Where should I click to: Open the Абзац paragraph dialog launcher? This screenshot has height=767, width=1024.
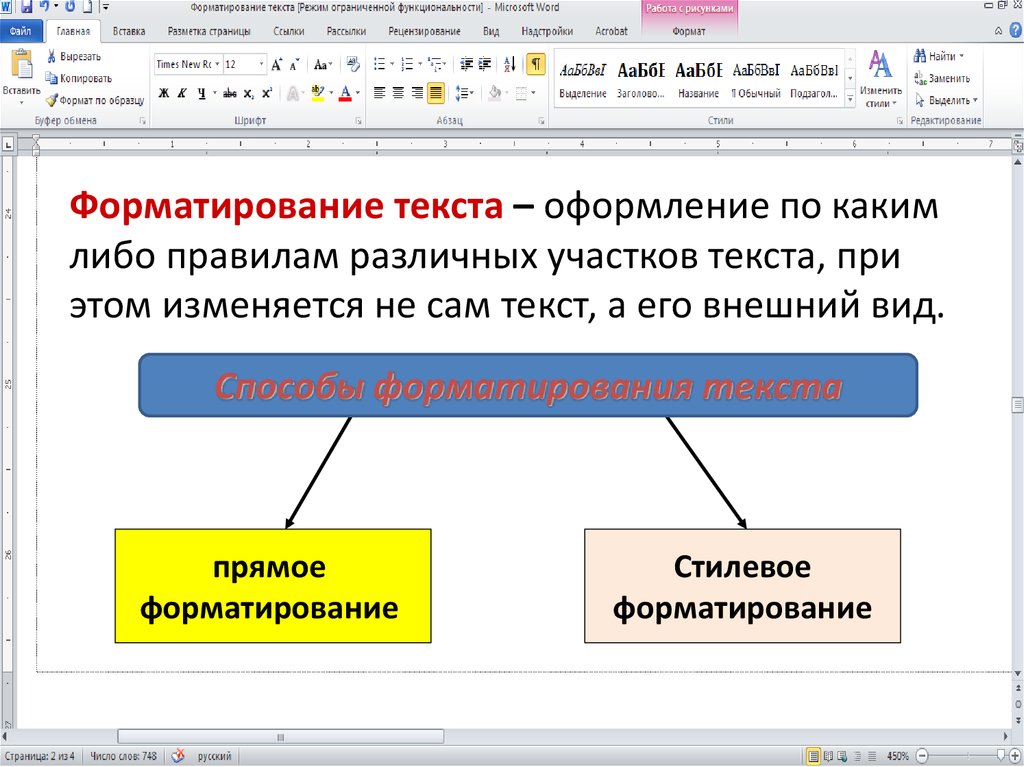(541, 121)
